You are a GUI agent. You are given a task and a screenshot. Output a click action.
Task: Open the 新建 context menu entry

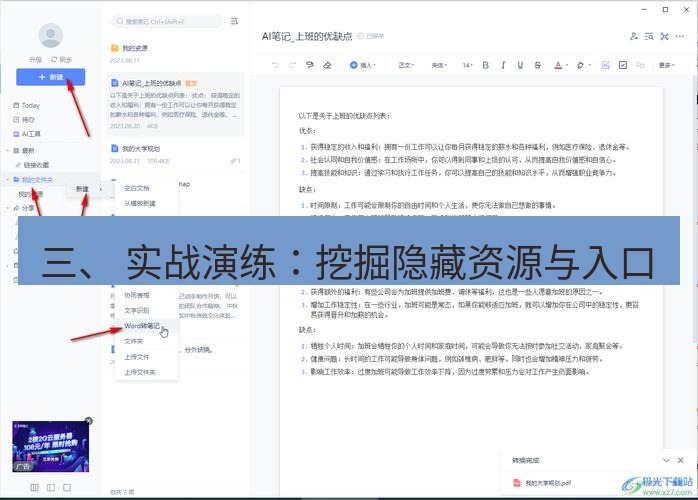pos(89,189)
